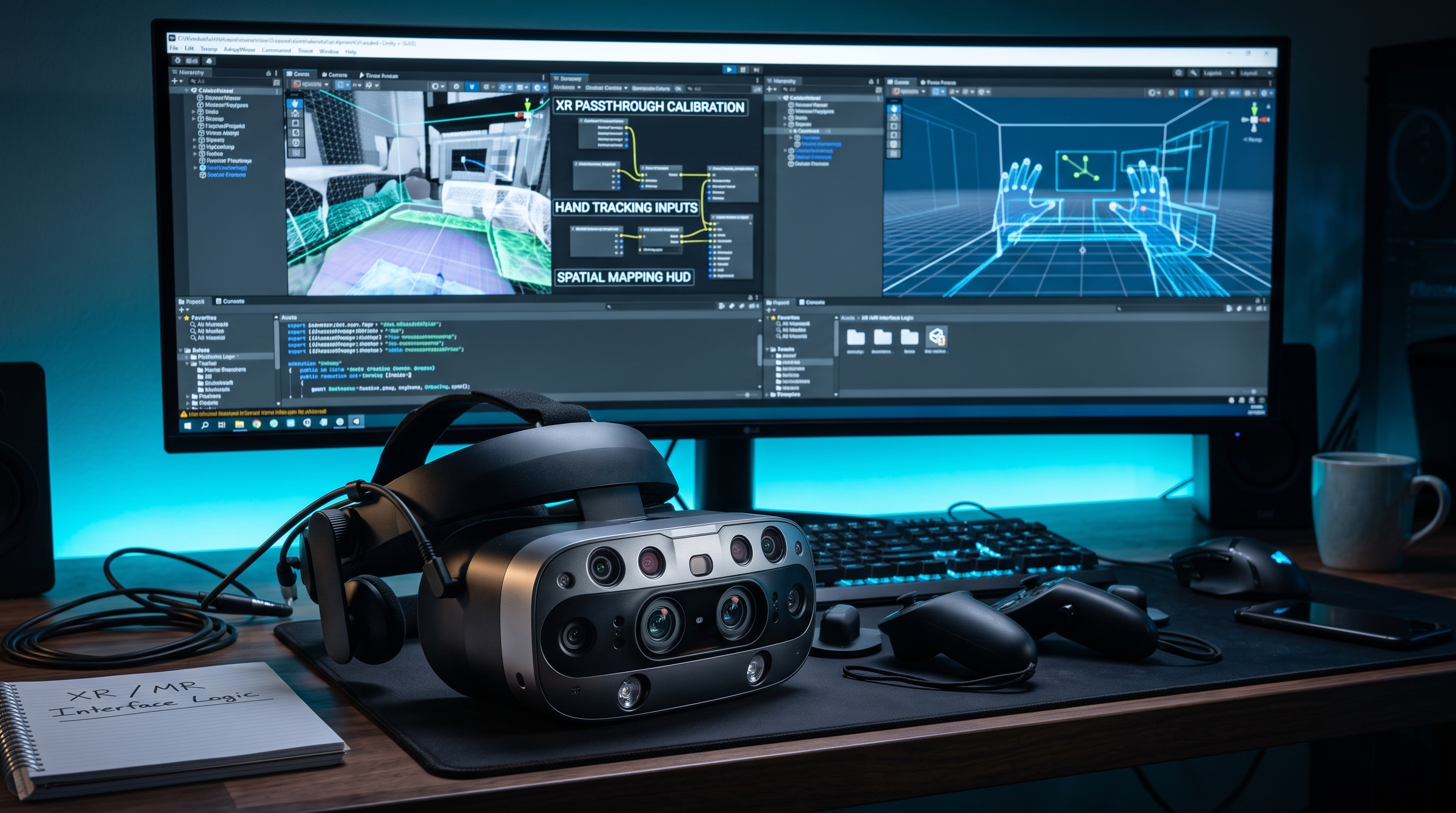Screen dimensions: 1456x813
Task: Open the plus create dropdown in left Hierarchy
Action: pyautogui.click(x=176, y=82)
